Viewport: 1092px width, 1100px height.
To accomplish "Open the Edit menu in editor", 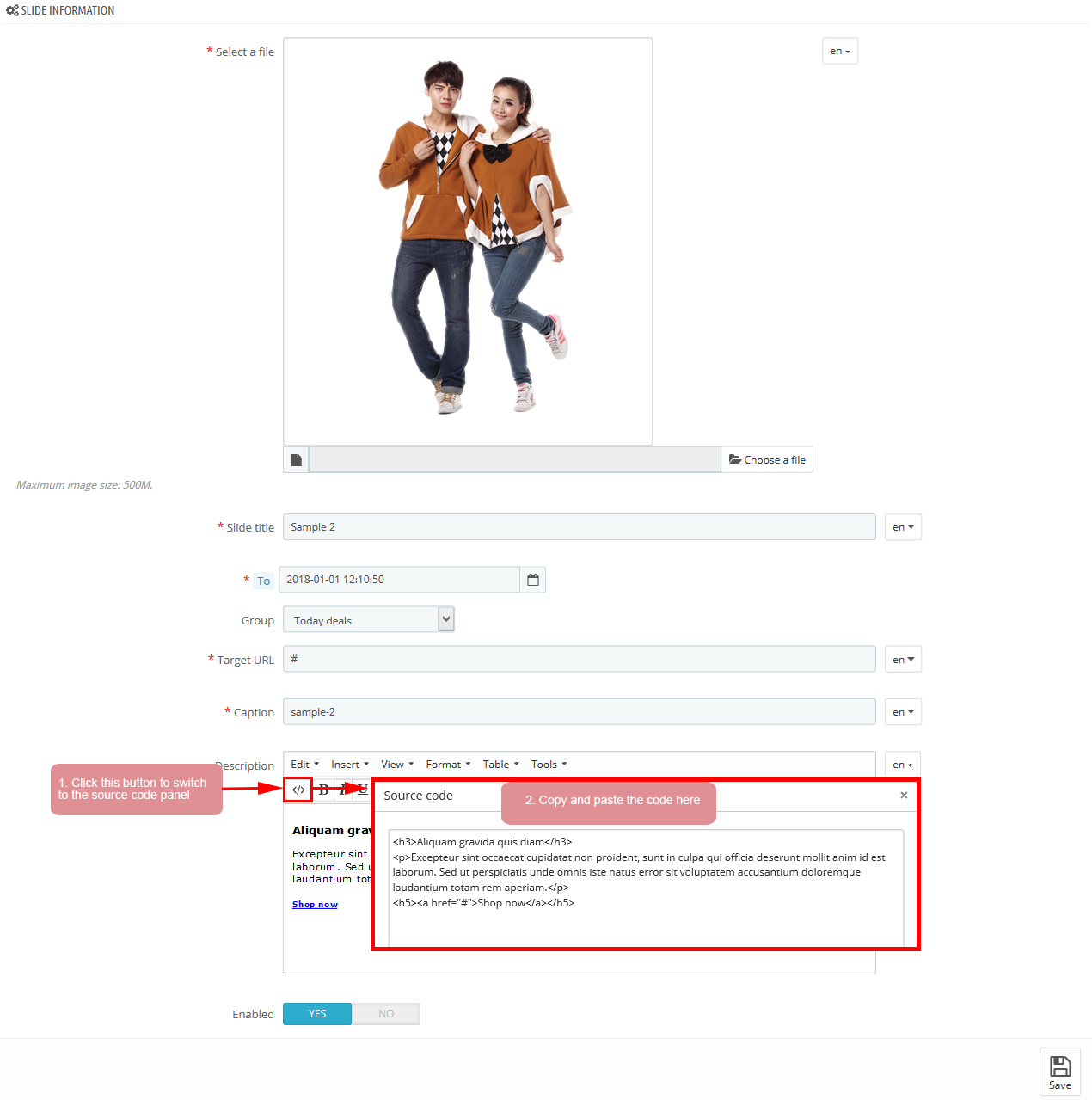I will (304, 765).
